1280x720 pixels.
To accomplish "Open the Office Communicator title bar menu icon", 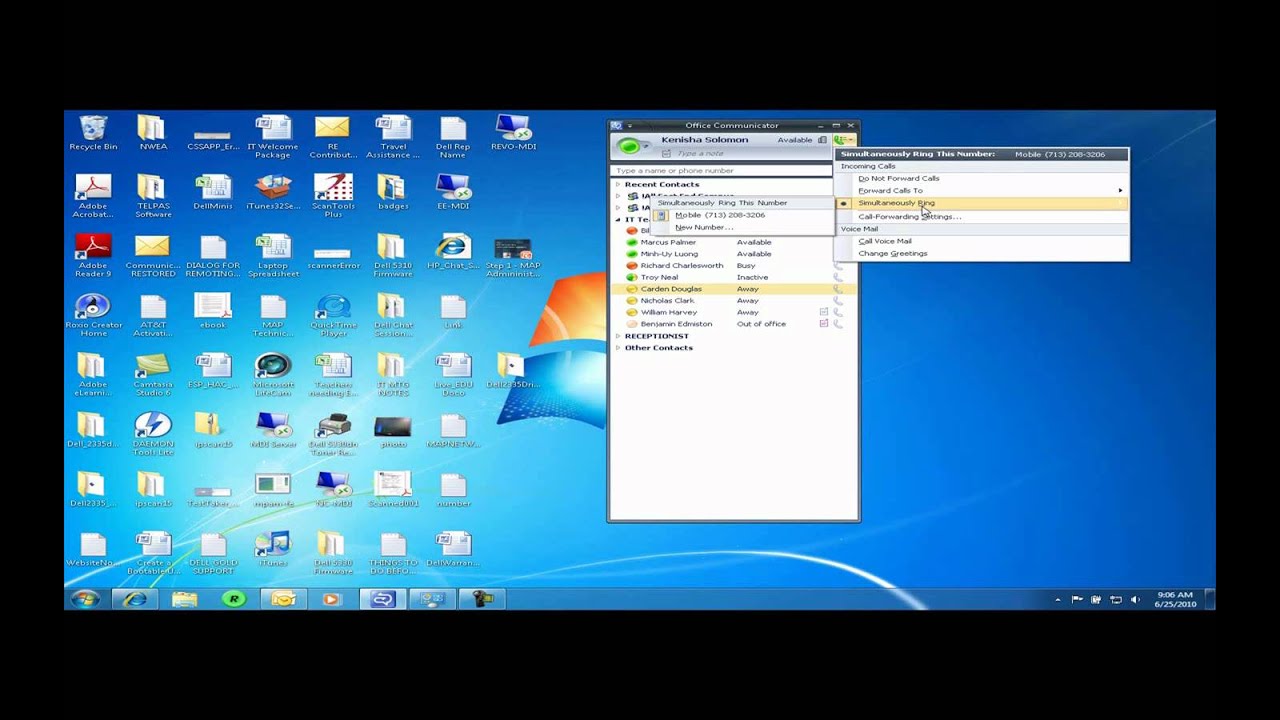I will coord(617,126).
